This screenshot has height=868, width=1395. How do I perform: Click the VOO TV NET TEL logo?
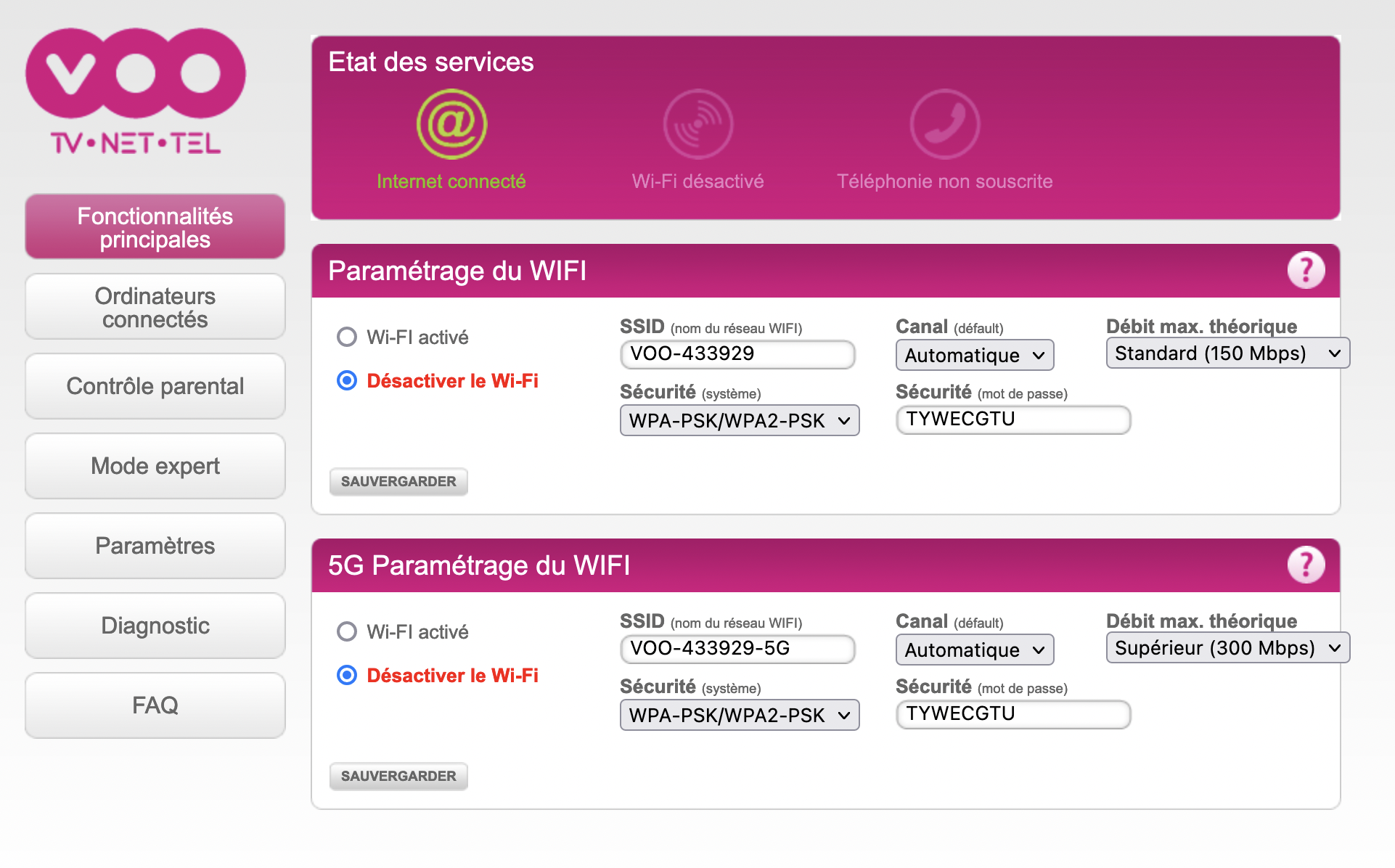pyautogui.click(x=136, y=92)
